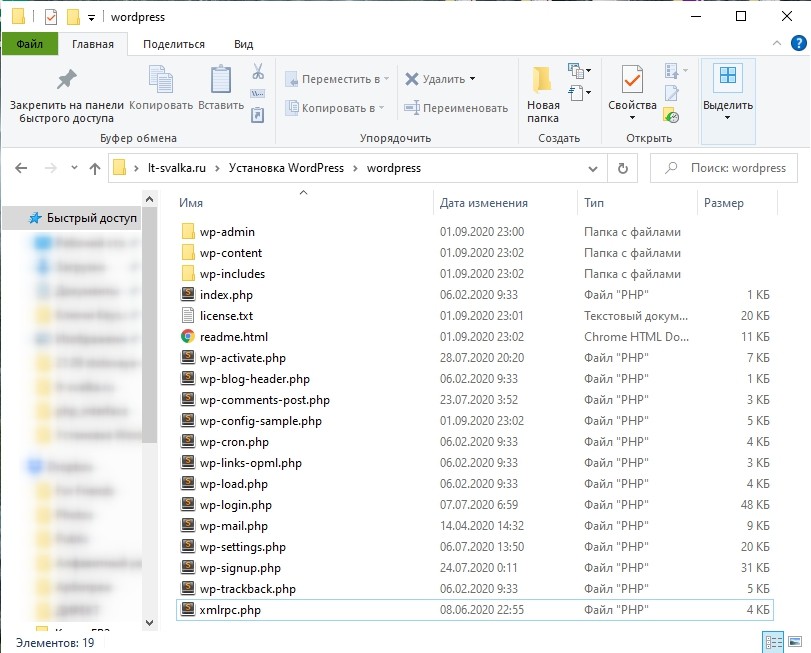Switch to details view in status bar
Viewport: 811px width, 653px height.
pos(773,642)
